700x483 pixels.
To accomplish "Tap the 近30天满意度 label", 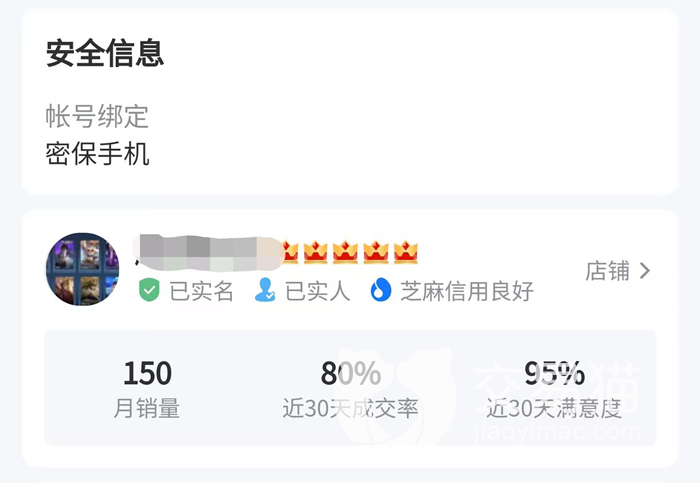I will 554,408.
